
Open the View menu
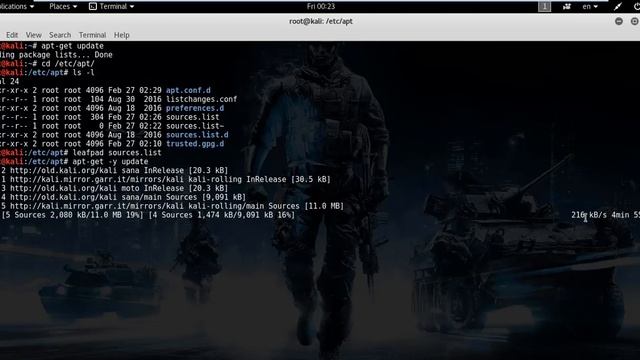pos(33,35)
